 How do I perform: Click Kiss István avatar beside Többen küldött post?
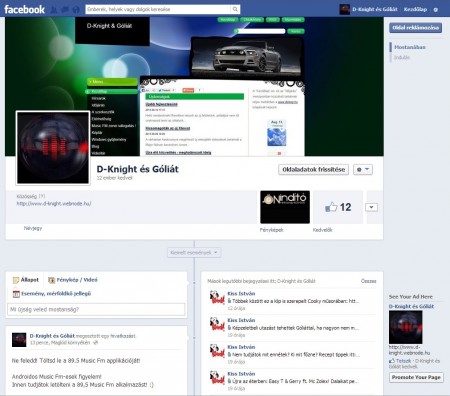point(217,297)
